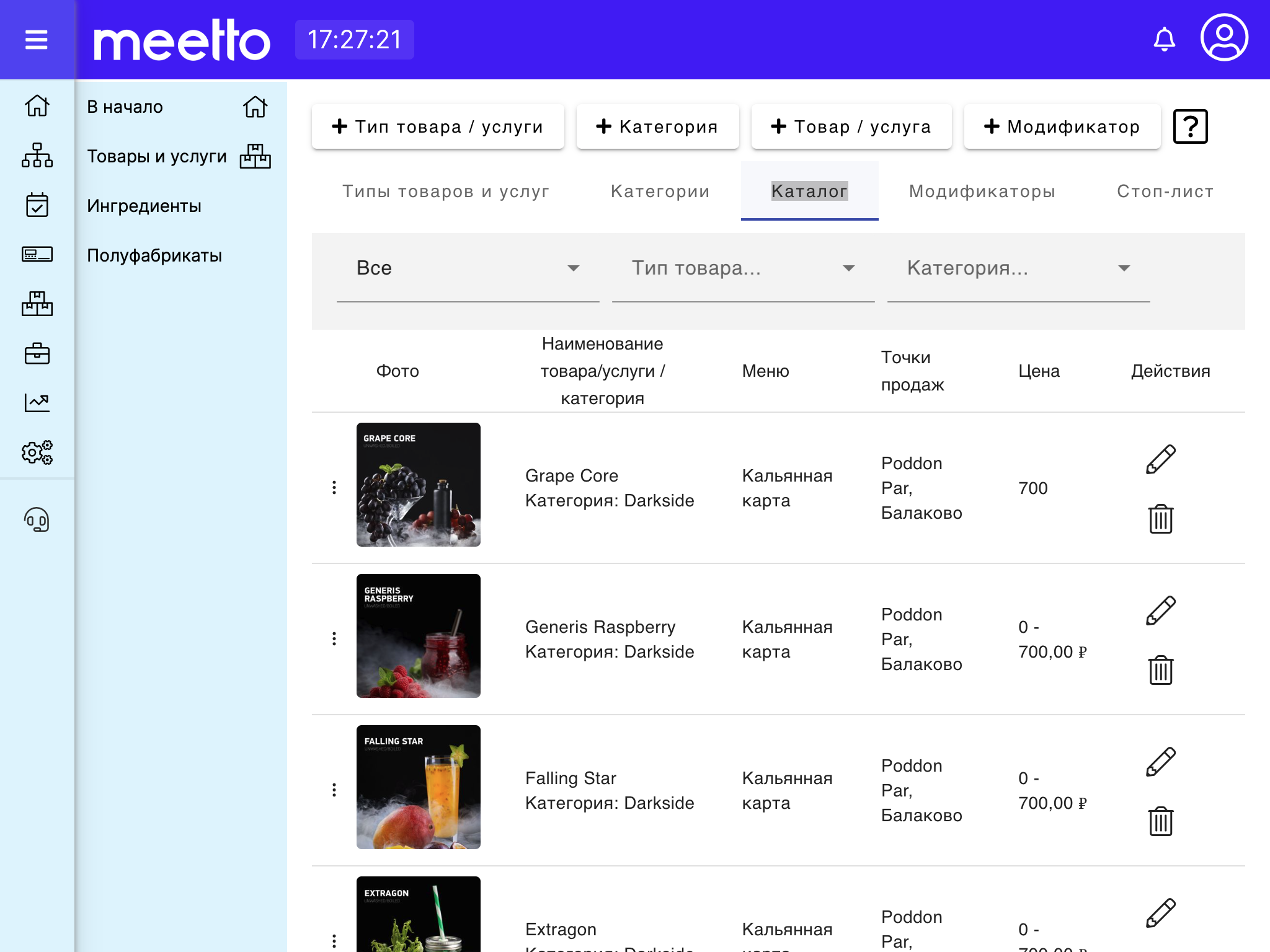
Task: Select the analytics chart icon
Action: coord(37,402)
